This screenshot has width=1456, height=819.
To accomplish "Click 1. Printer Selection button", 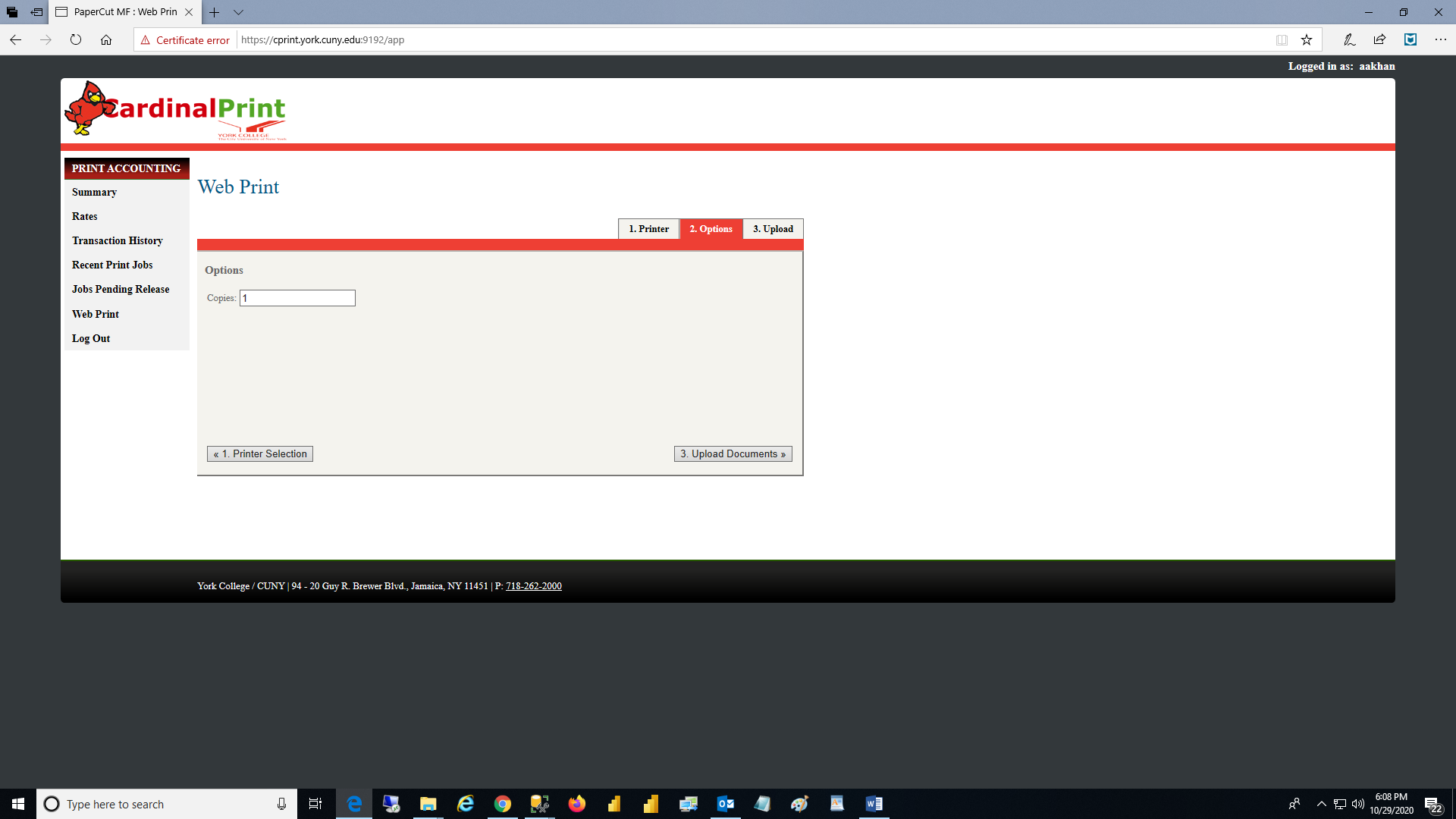I will 260,454.
